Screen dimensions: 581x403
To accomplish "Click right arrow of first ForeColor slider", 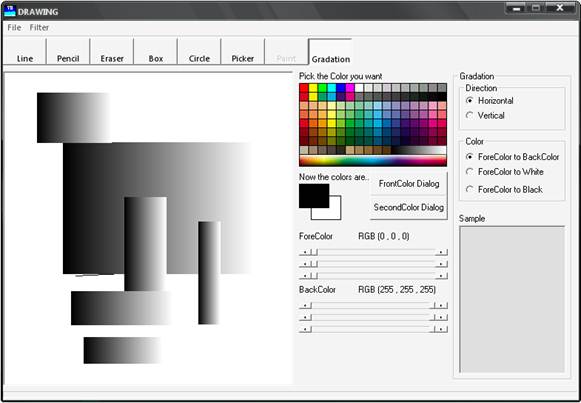I will coord(441,252).
